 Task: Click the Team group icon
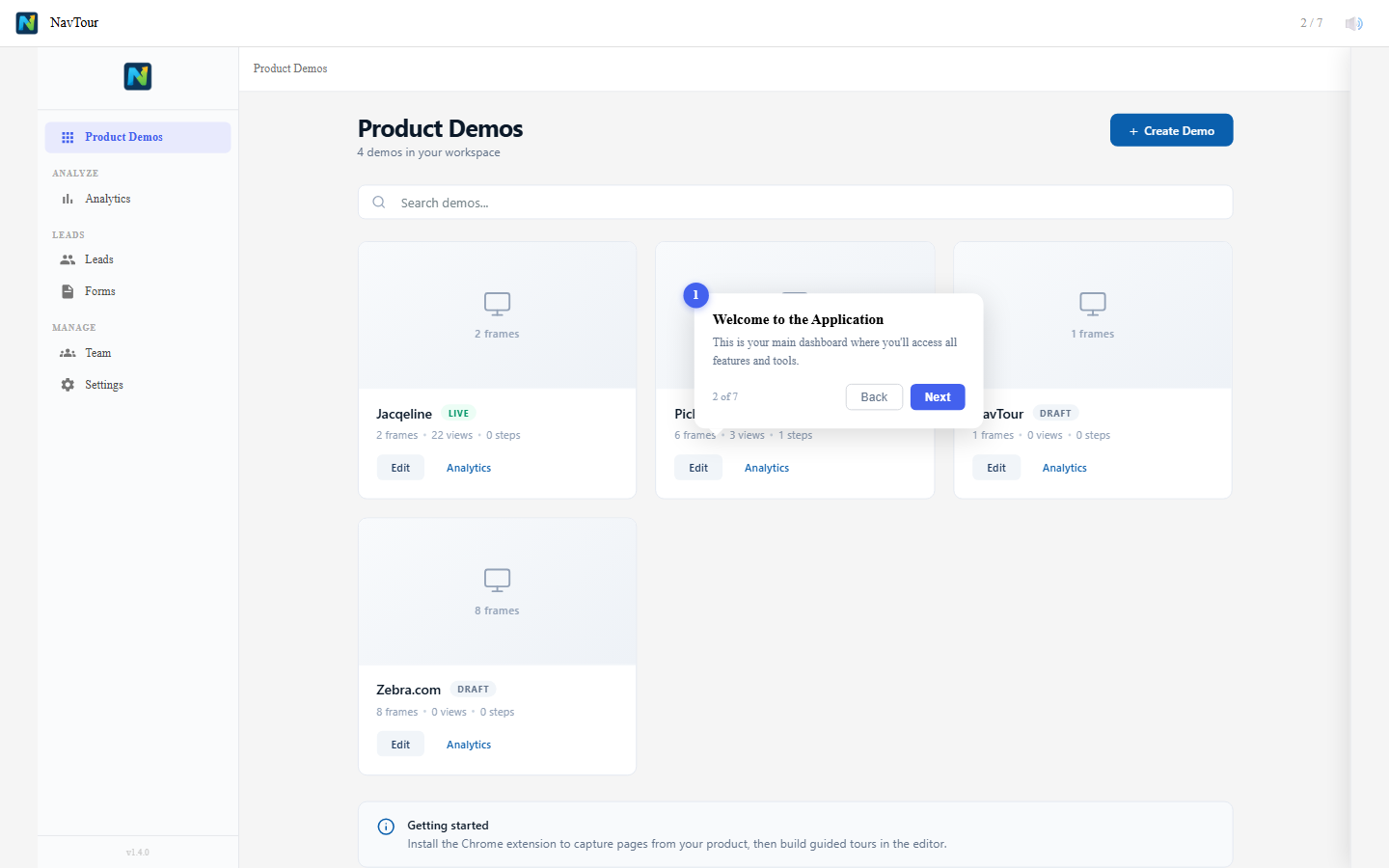[x=68, y=353]
